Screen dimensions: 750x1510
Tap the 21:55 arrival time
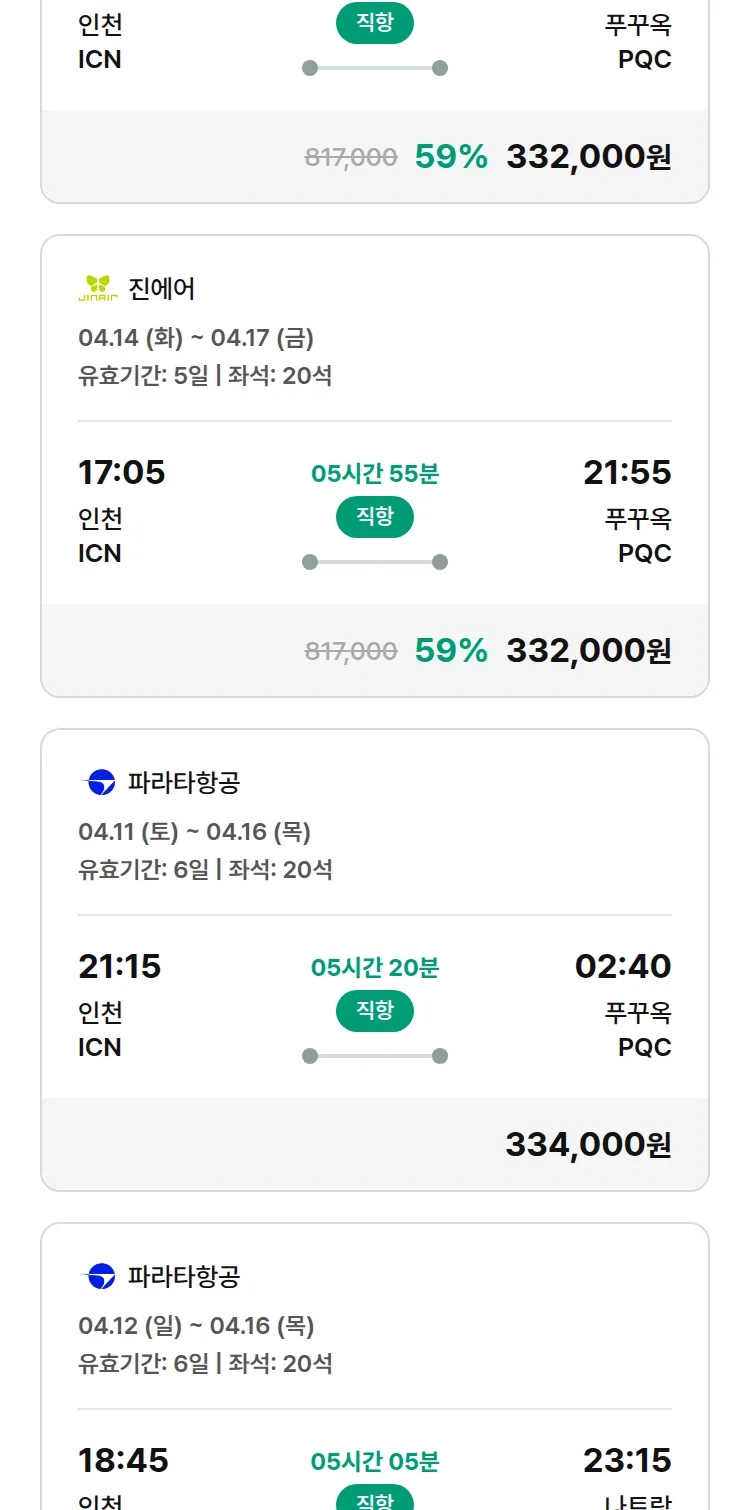627,472
